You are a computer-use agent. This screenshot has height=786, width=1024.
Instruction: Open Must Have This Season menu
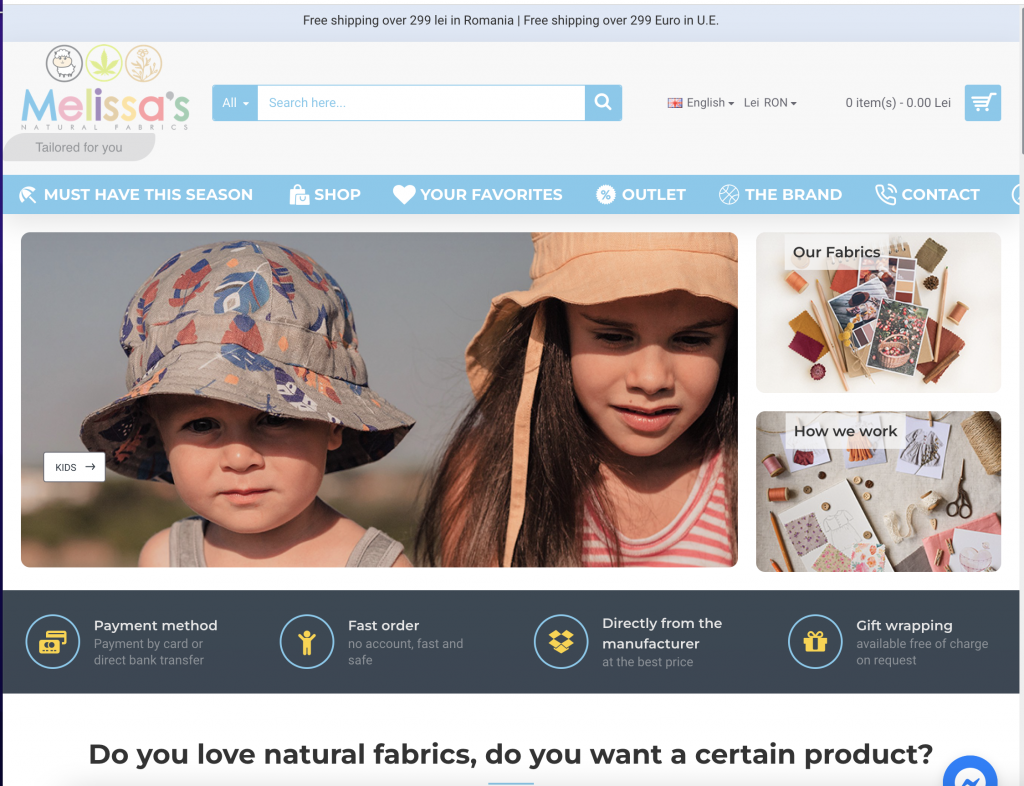pos(136,195)
